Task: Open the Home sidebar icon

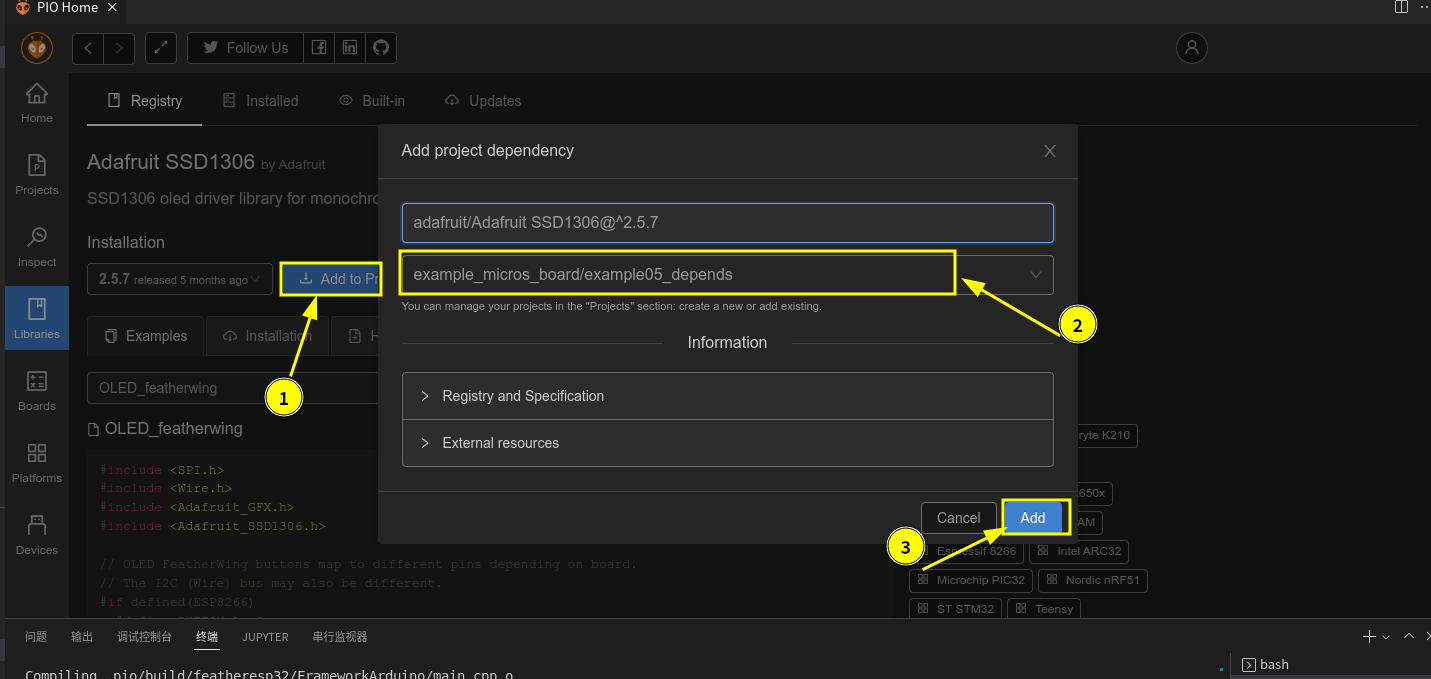Action: [x=36, y=103]
